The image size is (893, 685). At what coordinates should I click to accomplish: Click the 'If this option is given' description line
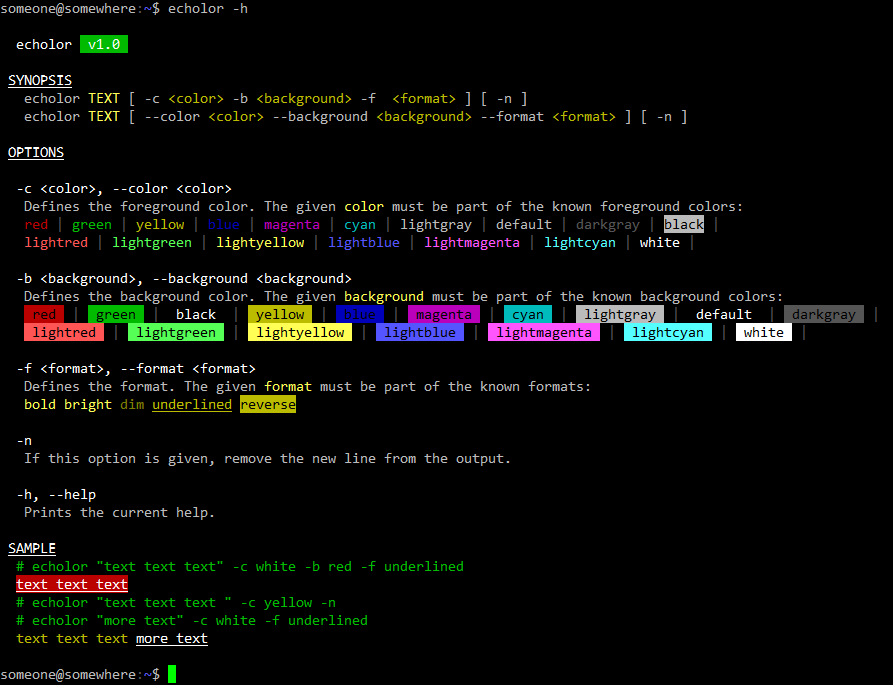click(268, 458)
